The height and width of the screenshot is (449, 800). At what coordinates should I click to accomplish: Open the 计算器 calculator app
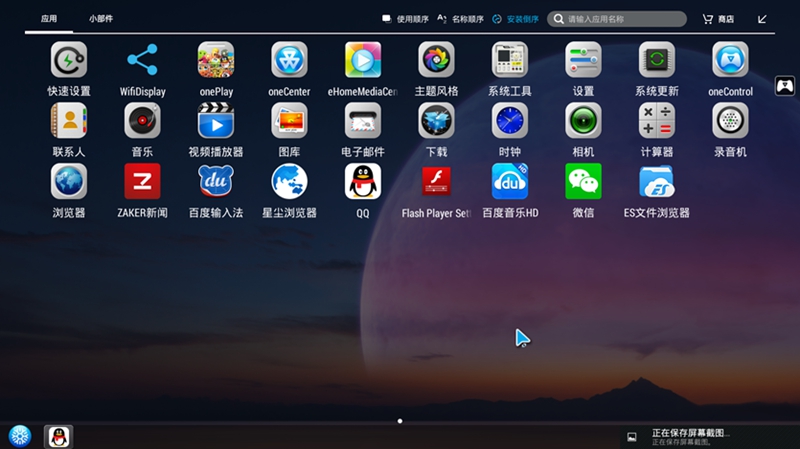click(657, 121)
